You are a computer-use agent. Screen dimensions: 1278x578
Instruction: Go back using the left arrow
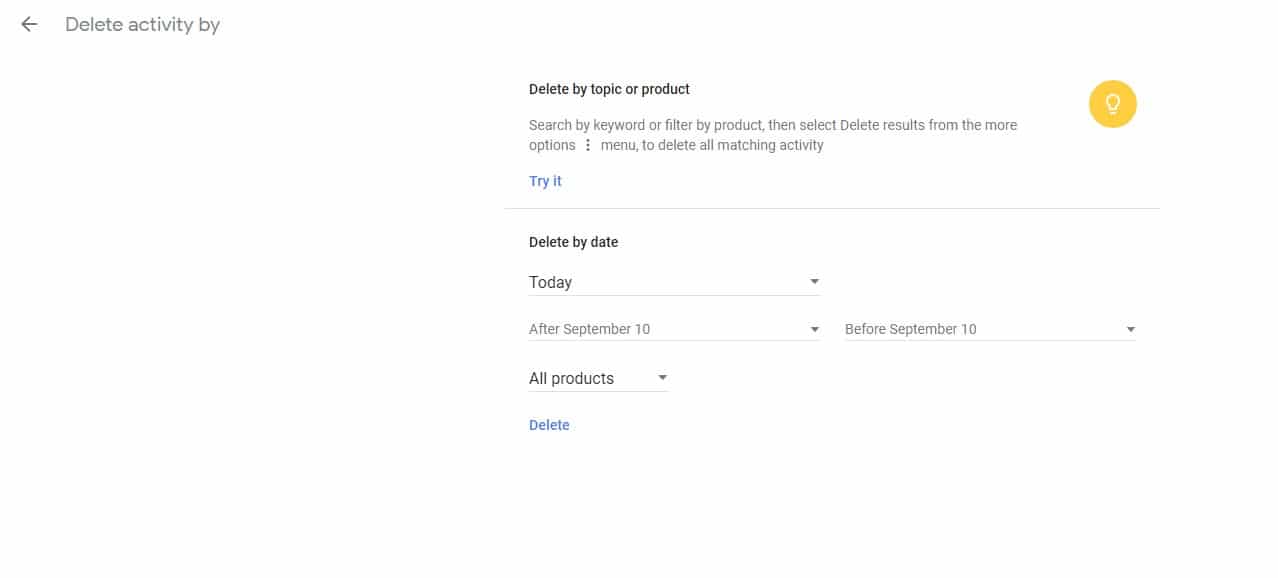tap(29, 24)
